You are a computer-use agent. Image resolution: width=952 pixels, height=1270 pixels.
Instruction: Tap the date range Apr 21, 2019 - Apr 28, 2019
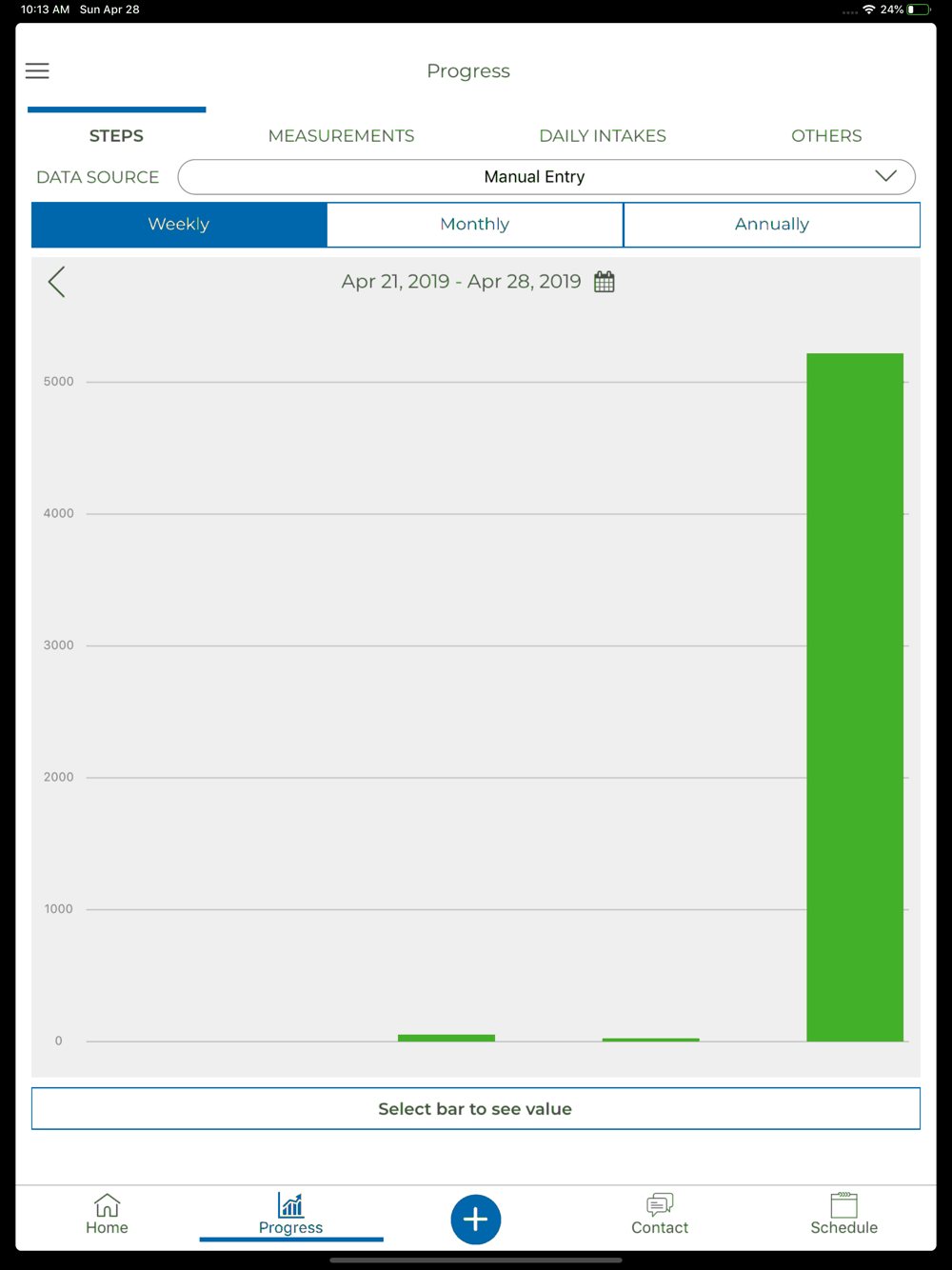tap(462, 282)
